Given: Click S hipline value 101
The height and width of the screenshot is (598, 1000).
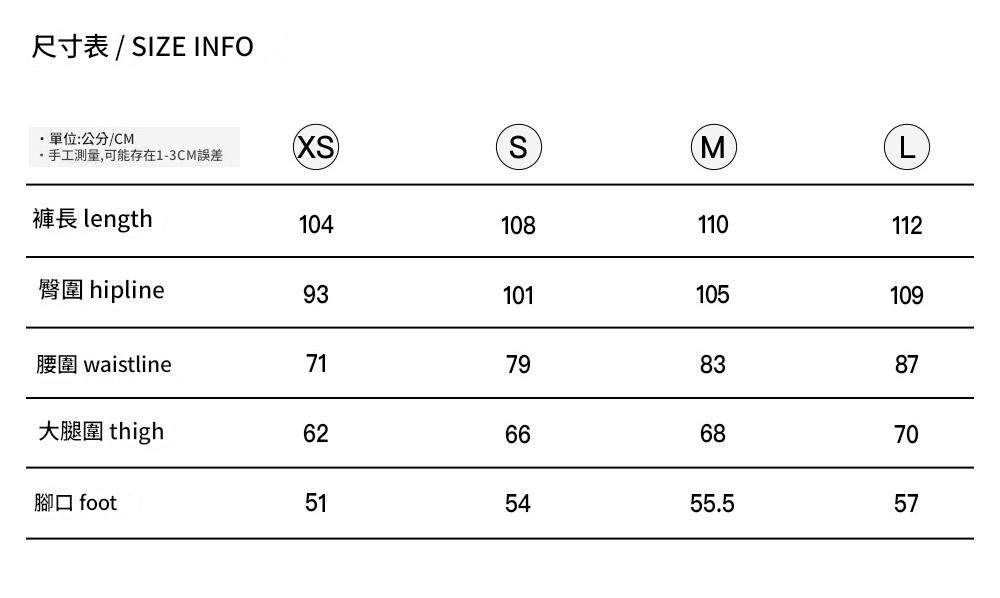Looking at the screenshot, I should pos(518,296).
